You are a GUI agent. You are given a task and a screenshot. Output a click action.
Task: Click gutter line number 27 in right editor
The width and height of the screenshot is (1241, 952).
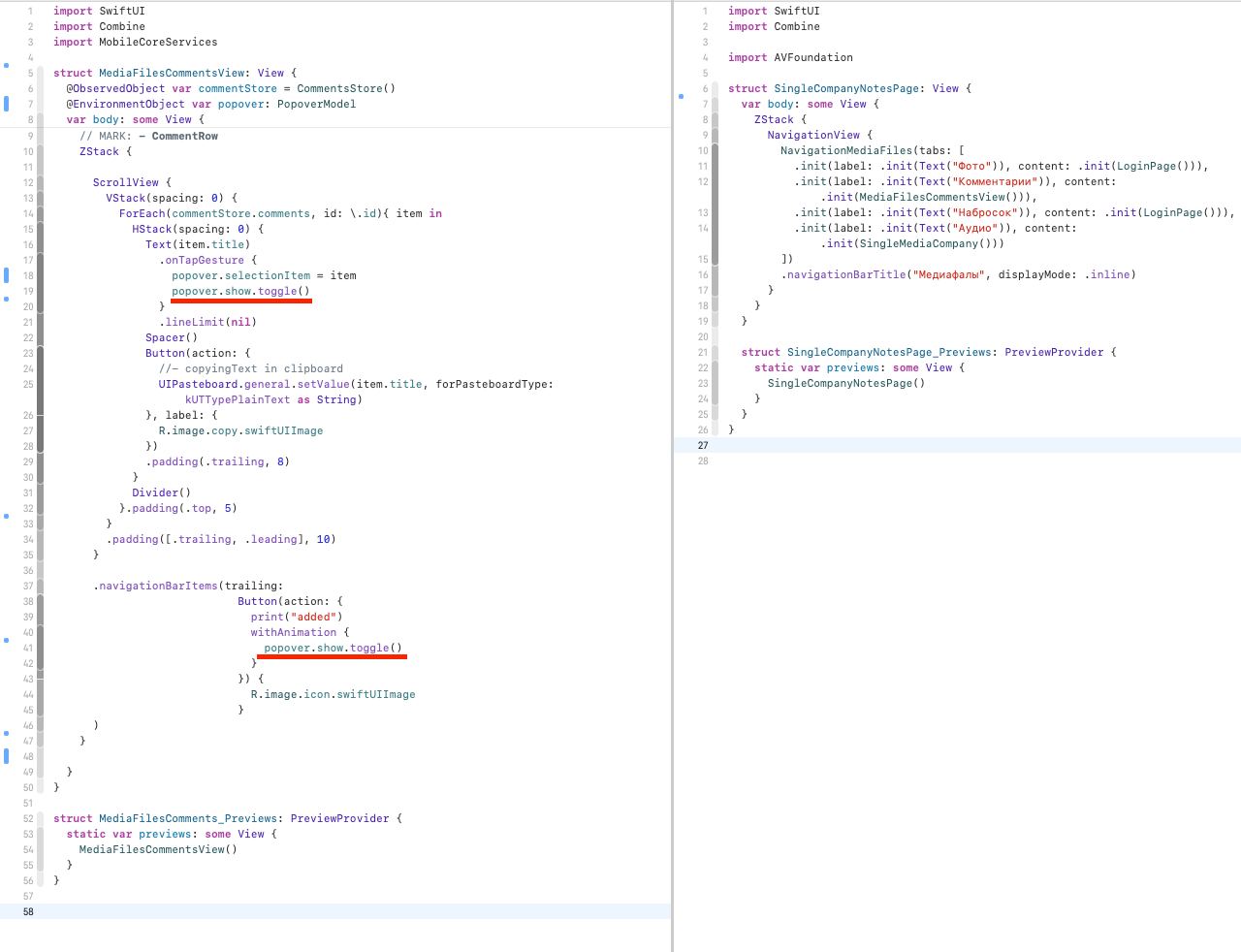703,445
